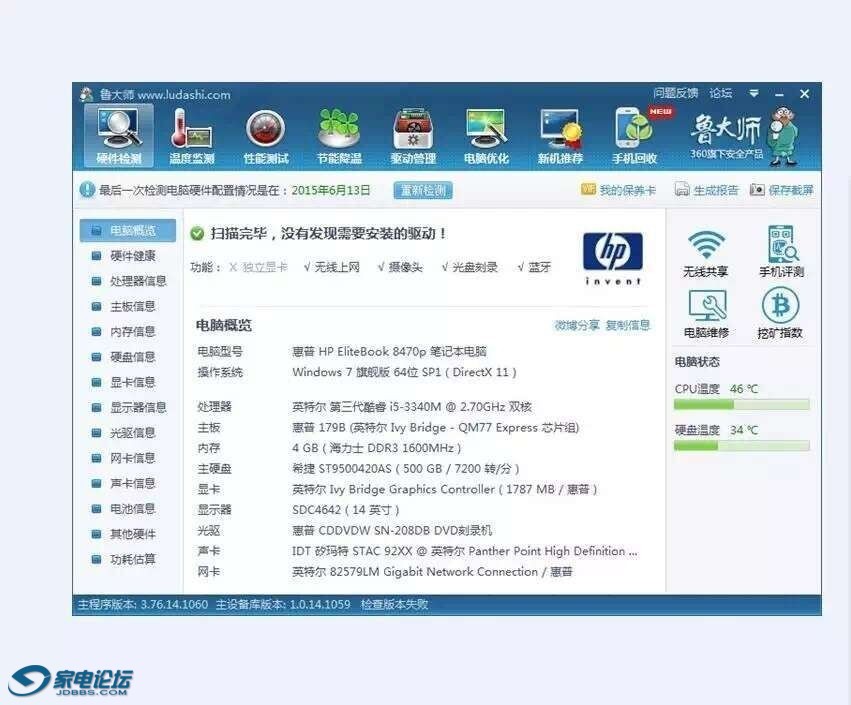Open 性能测试 performance test gauge icon
The width and height of the screenshot is (851, 705).
click(x=265, y=135)
